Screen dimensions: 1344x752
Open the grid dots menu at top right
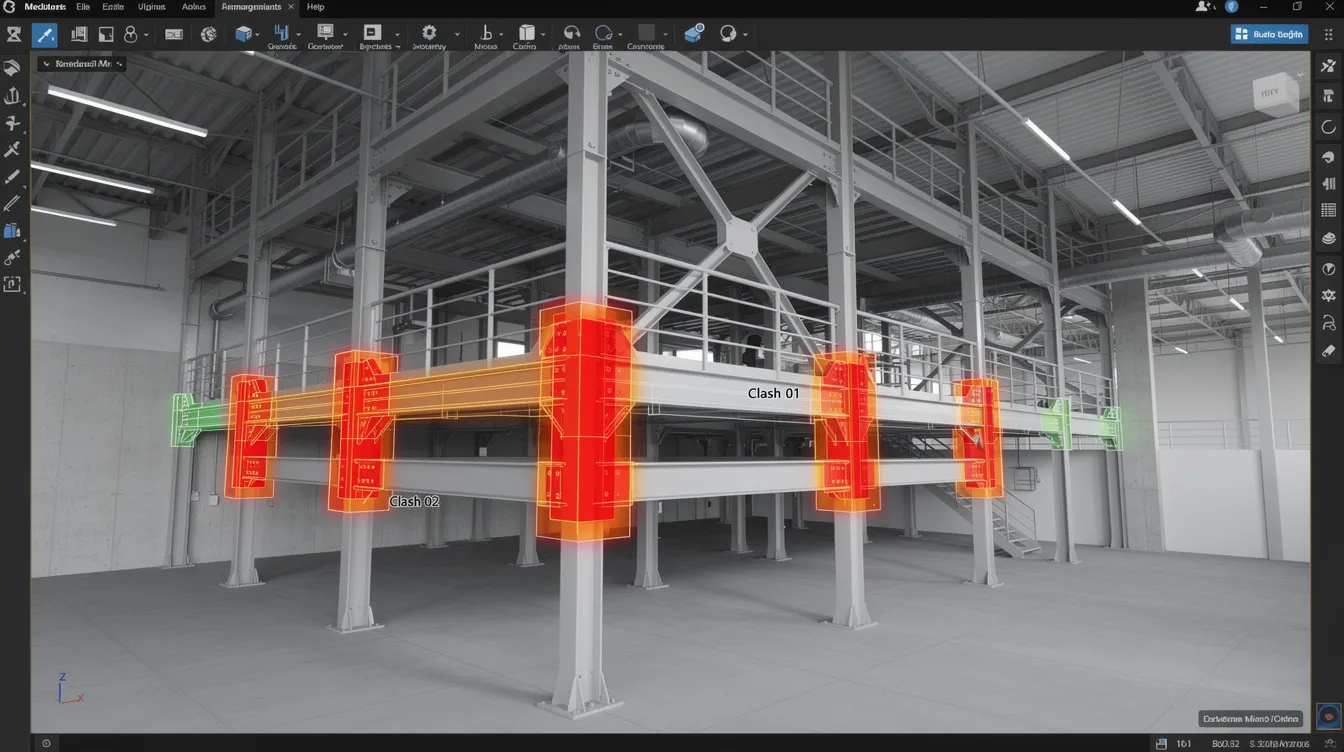[1329, 35]
